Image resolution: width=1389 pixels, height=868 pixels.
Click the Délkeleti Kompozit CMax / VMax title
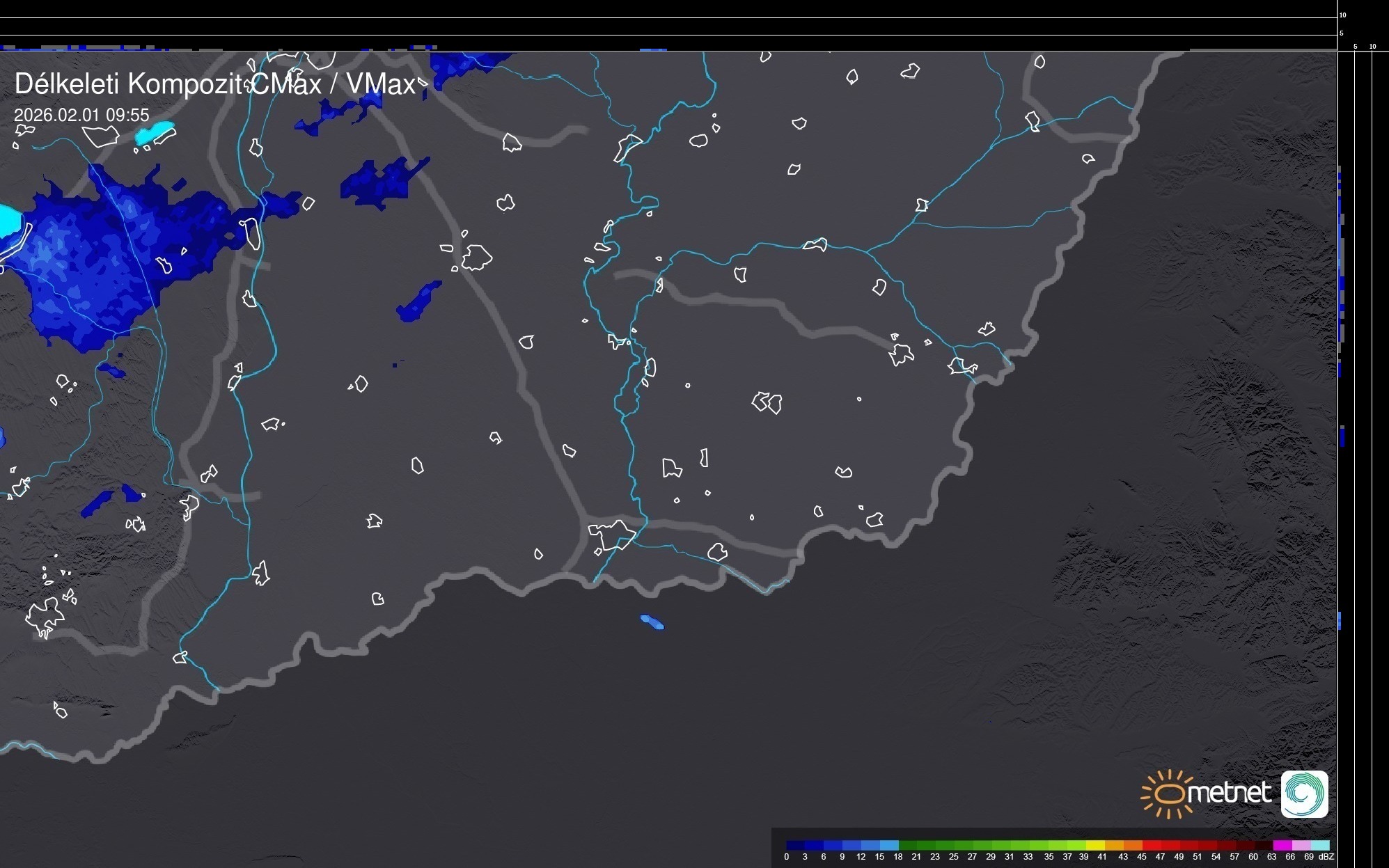pyautogui.click(x=214, y=84)
